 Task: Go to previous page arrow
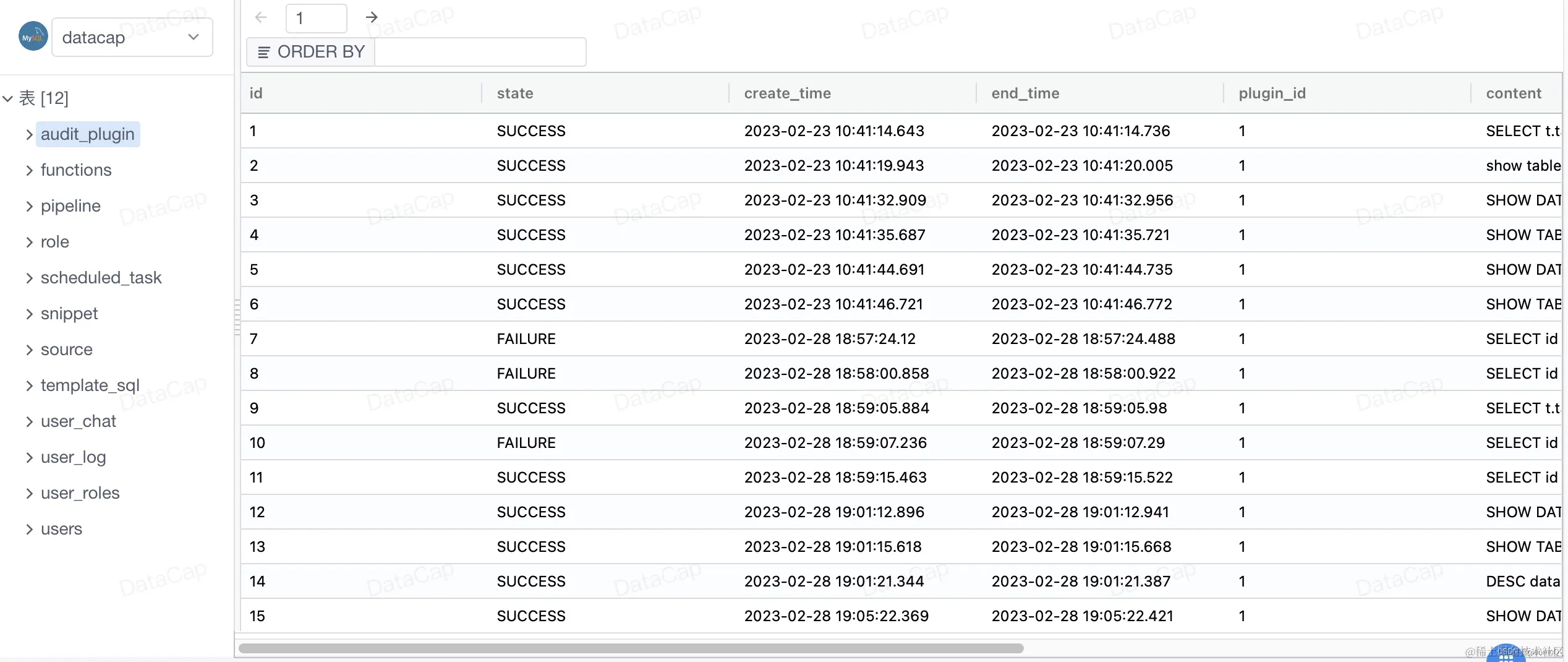[261, 17]
